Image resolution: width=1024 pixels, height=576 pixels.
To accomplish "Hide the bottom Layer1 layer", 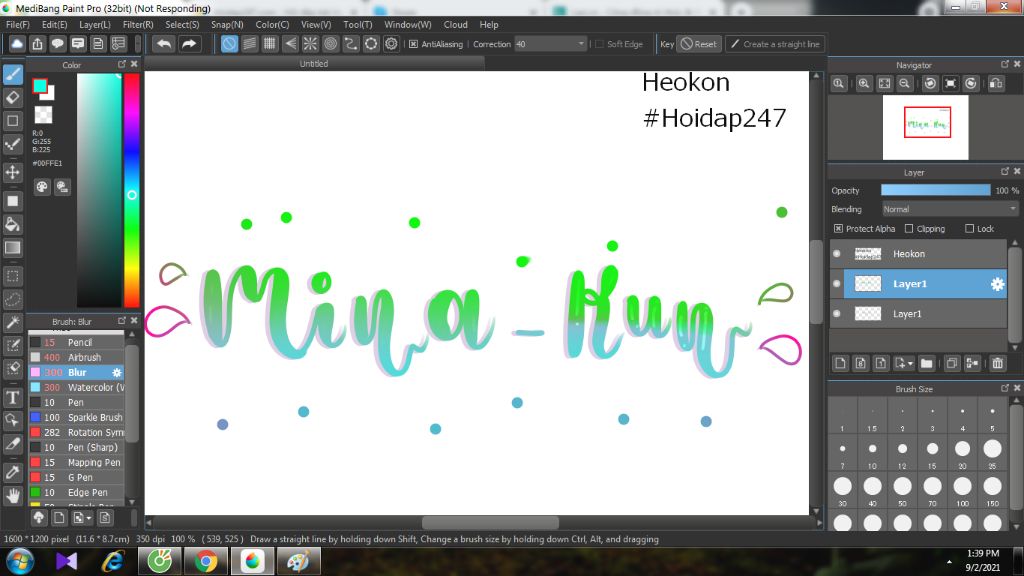I will pyautogui.click(x=837, y=313).
